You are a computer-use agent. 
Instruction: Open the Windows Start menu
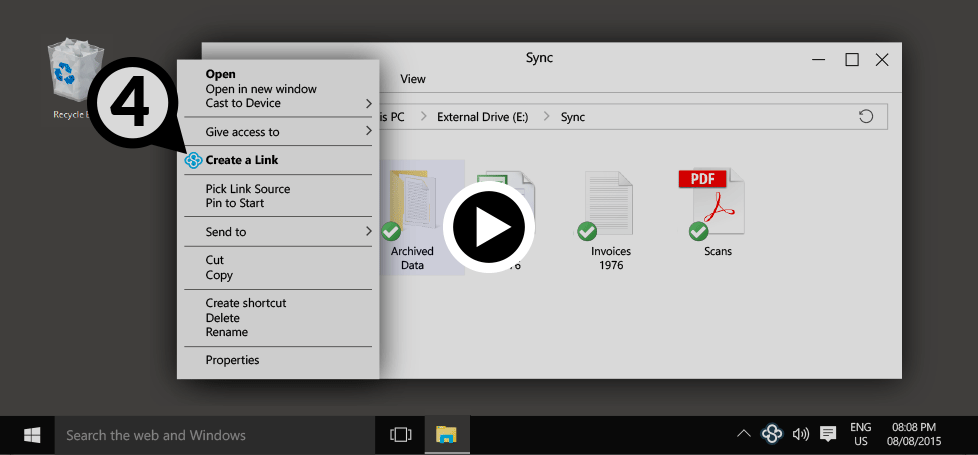[32, 435]
